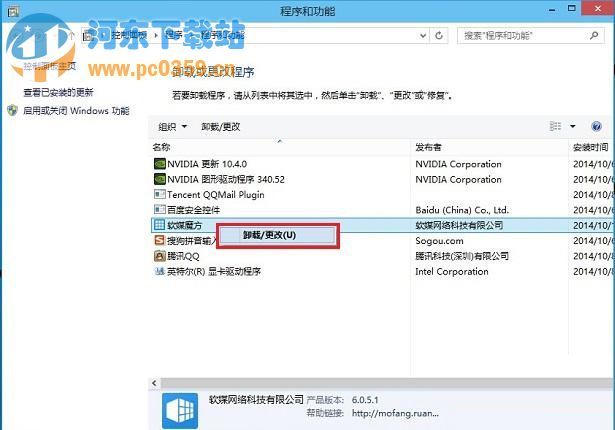615x430 pixels.
Task: Click publisher 腾讯科技(深圳)有限公司
Action: click(462, 256)
